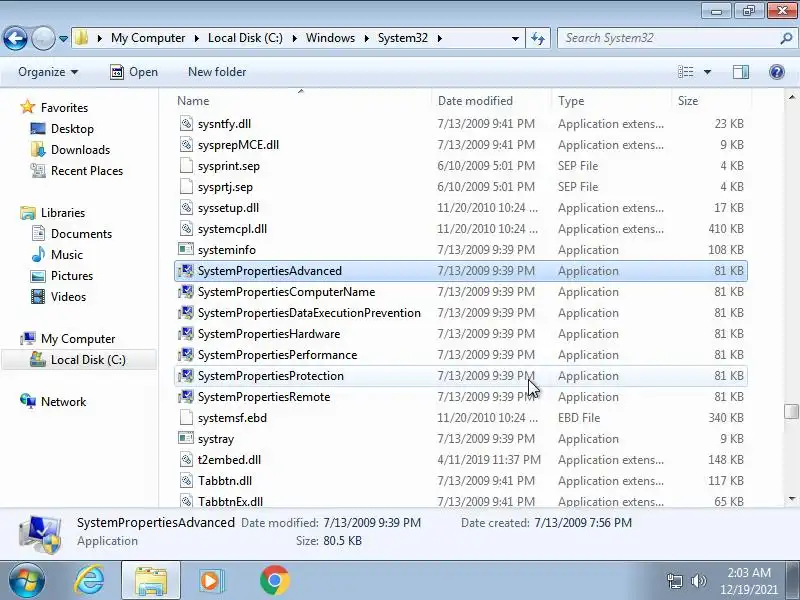Click the taskbar clock 2:03 AM

[748, 572]
